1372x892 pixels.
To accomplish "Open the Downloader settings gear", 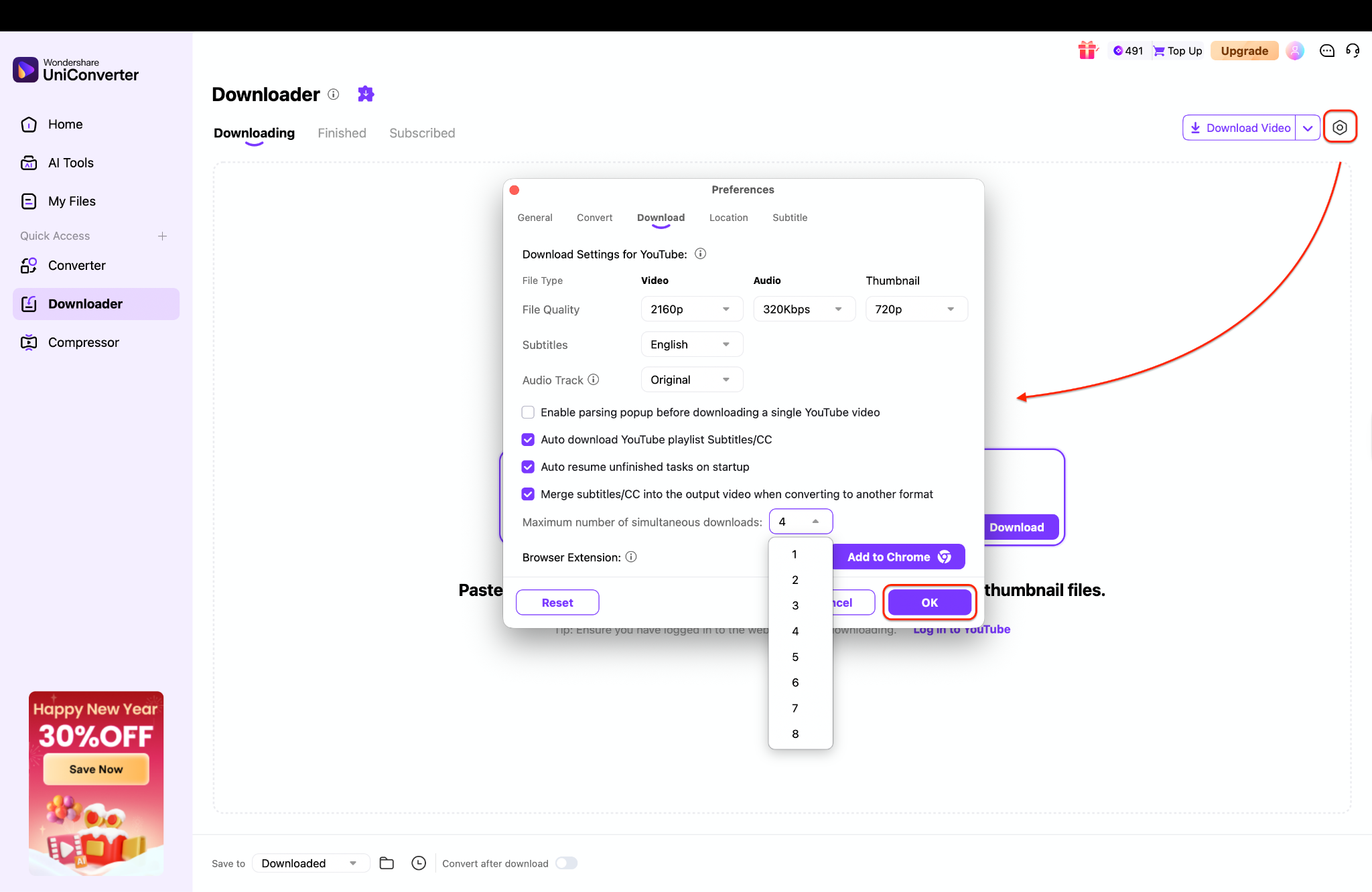I will [x=1341, y=127].
